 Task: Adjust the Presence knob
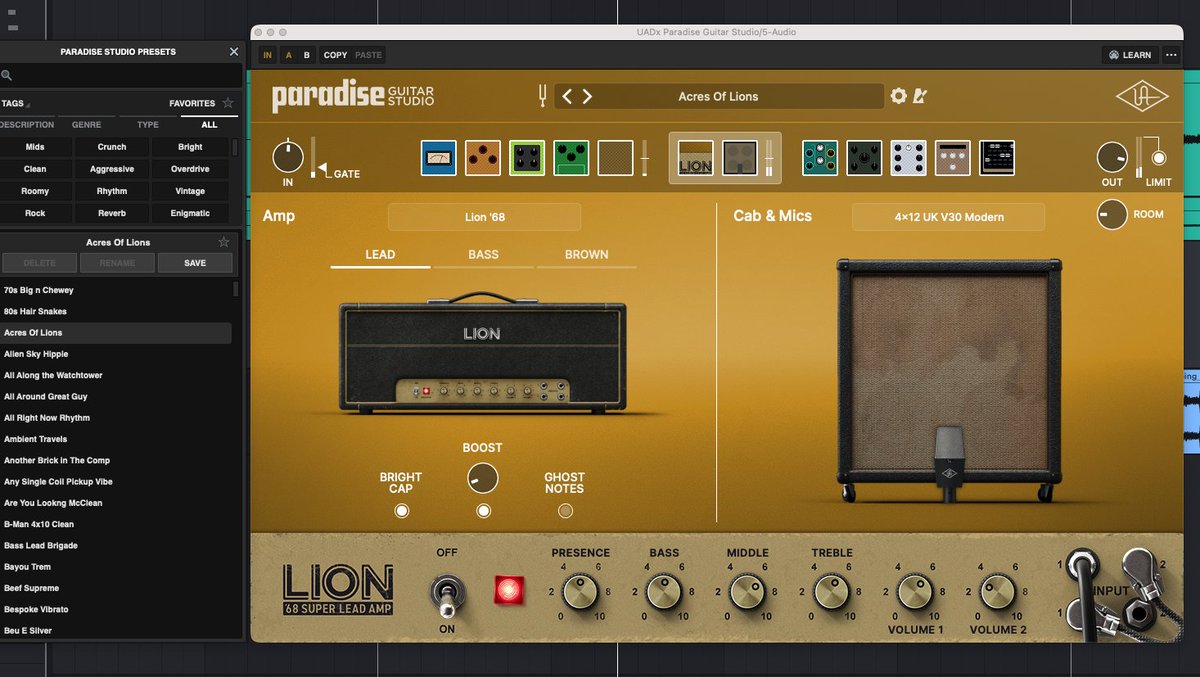tap(580, 592)
